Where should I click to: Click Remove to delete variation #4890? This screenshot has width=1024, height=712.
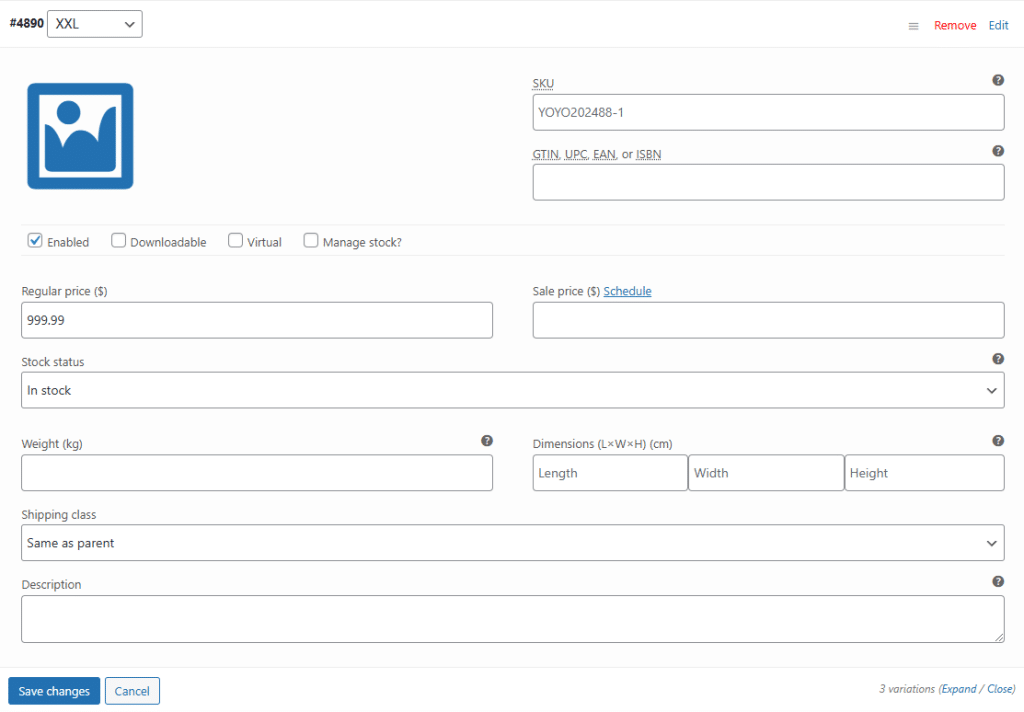click(955, 25)
